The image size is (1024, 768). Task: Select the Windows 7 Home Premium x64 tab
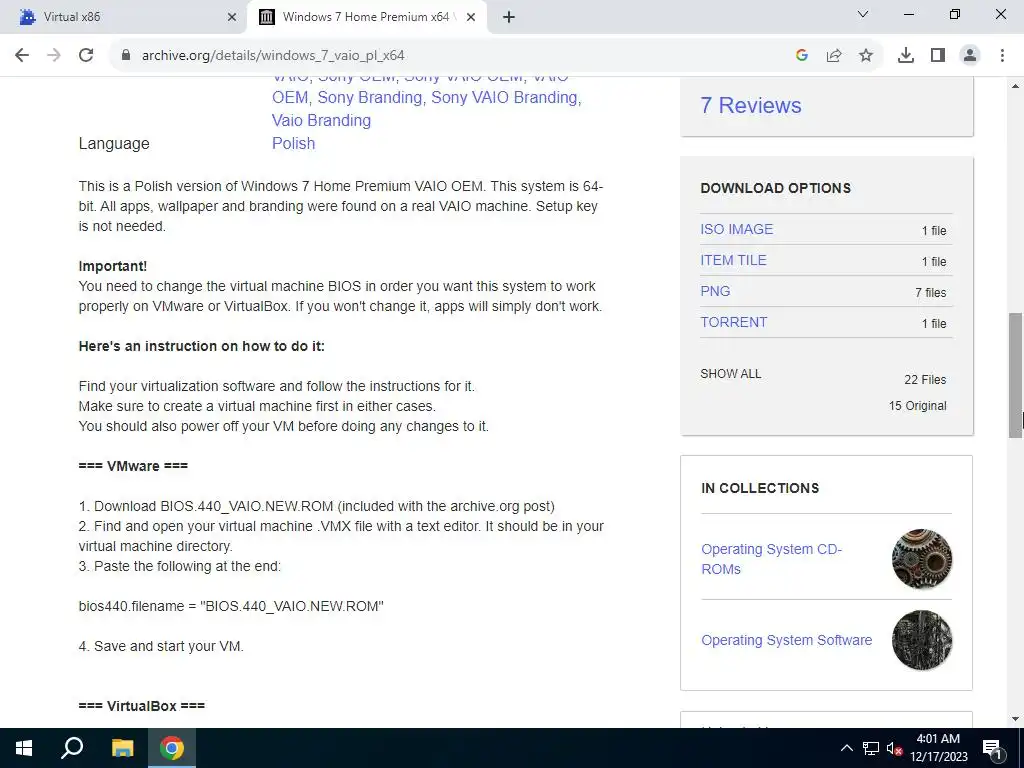(367, 17)
